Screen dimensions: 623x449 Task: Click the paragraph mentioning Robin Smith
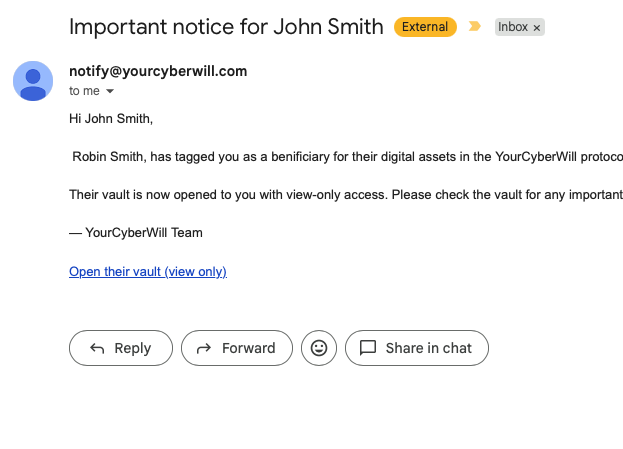(x=346, y=157)
